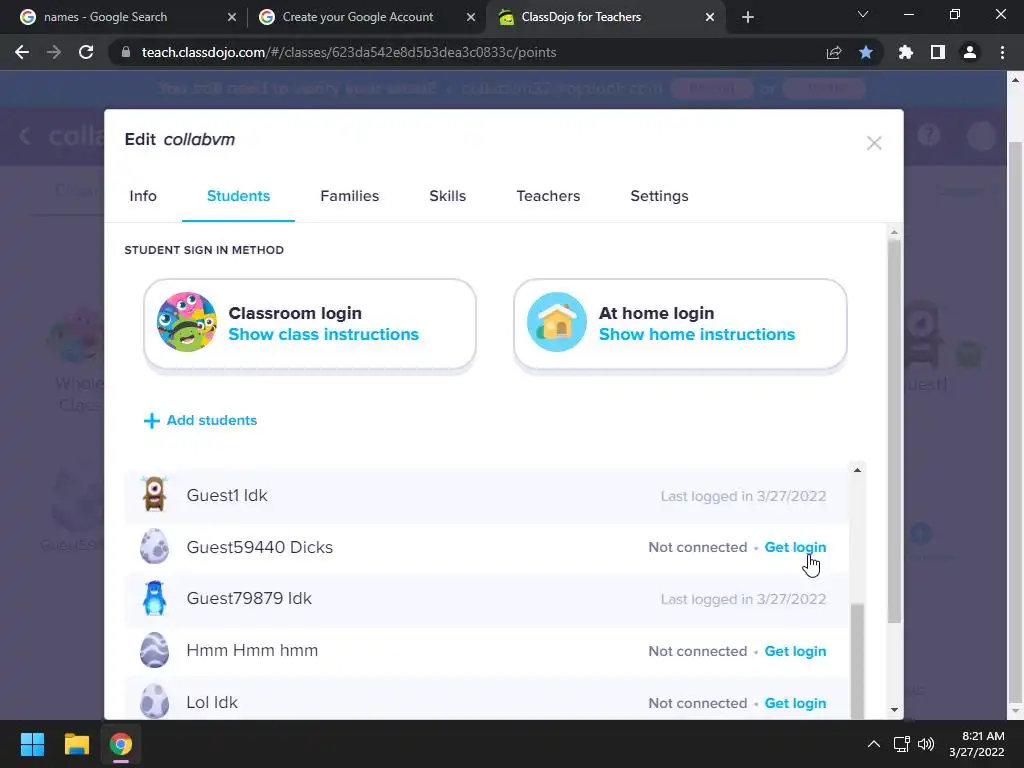Screen dimensions: 1024x768
Task: Click the share page icon
Action: pyautogui.click(x=834, y=52)
